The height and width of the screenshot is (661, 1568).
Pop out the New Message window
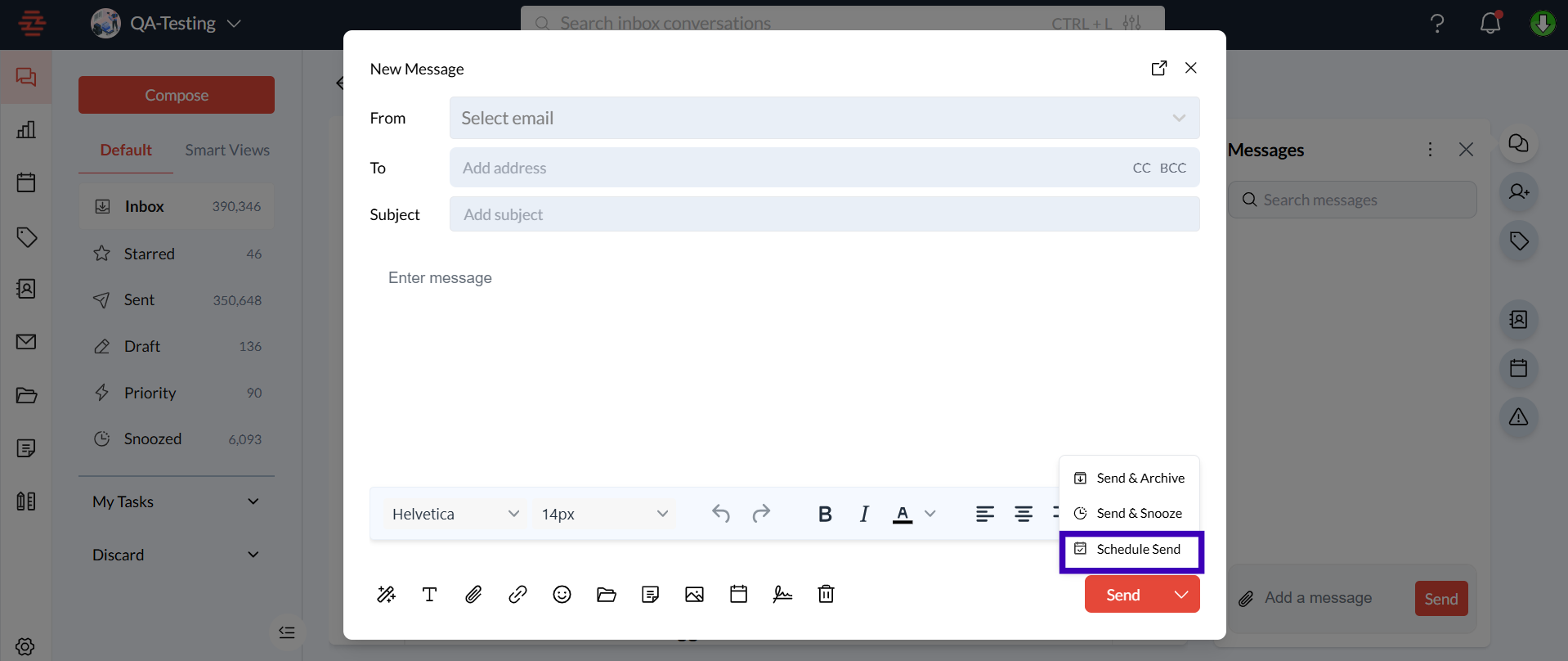click(x=1158, y=69)
